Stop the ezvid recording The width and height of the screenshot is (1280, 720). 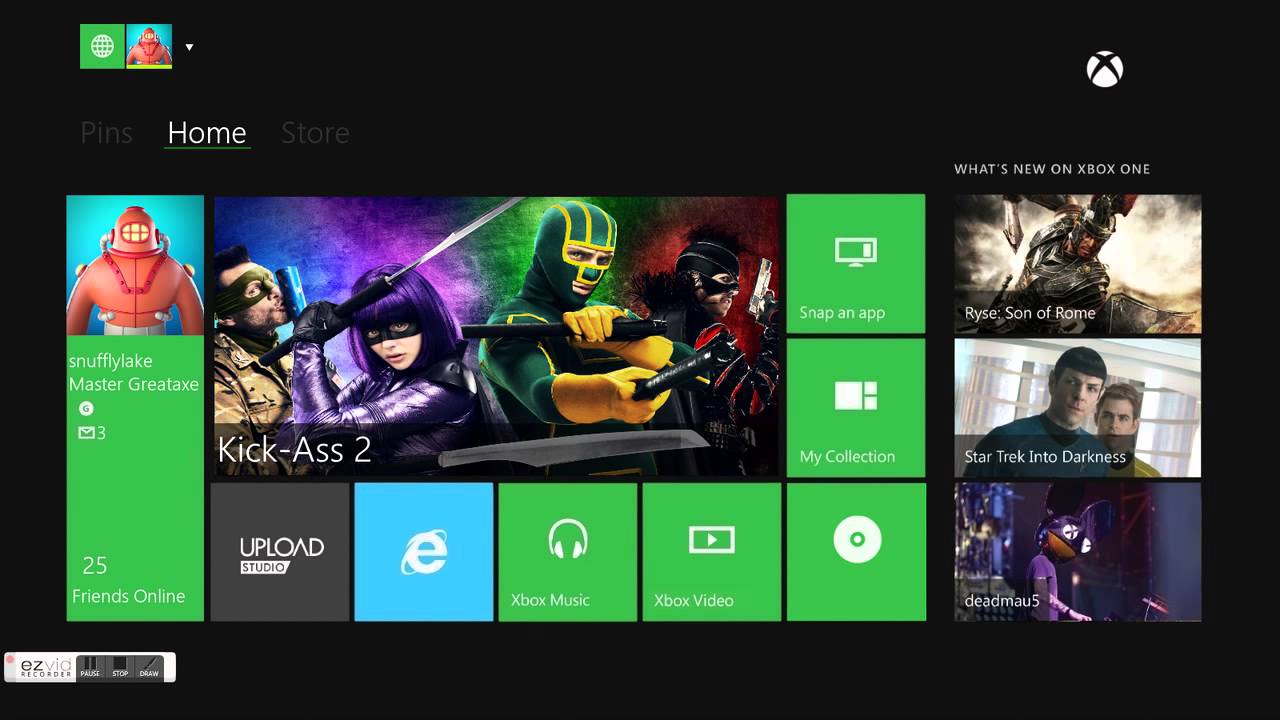pos(120,667)
